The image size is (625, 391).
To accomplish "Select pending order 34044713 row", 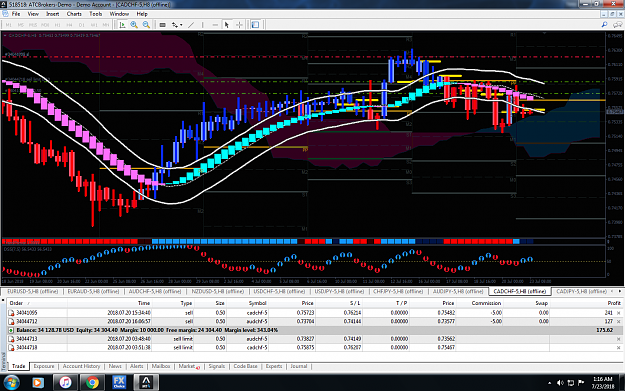I will [x=315, y=339].
